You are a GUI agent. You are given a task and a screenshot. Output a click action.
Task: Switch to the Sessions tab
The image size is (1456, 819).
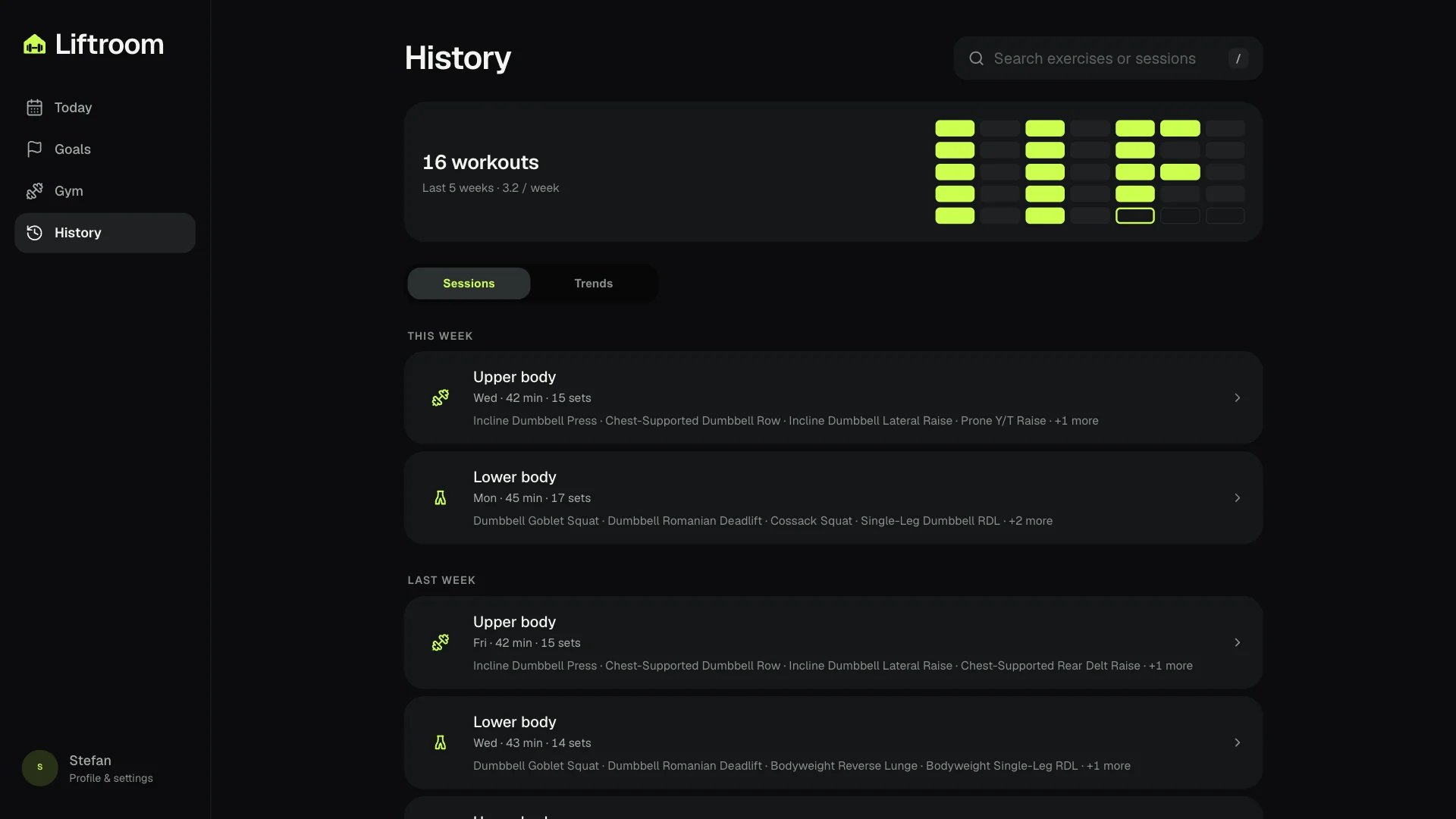click(x=469, y=284)
